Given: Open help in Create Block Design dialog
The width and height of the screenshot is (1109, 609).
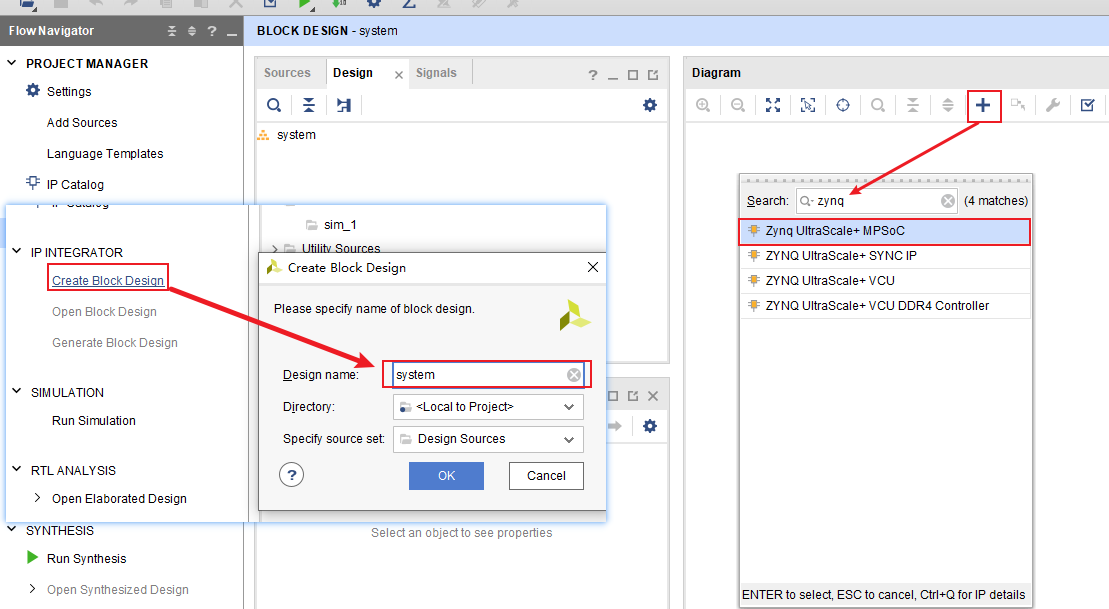Looking at the screenshot, I should 291,475.
